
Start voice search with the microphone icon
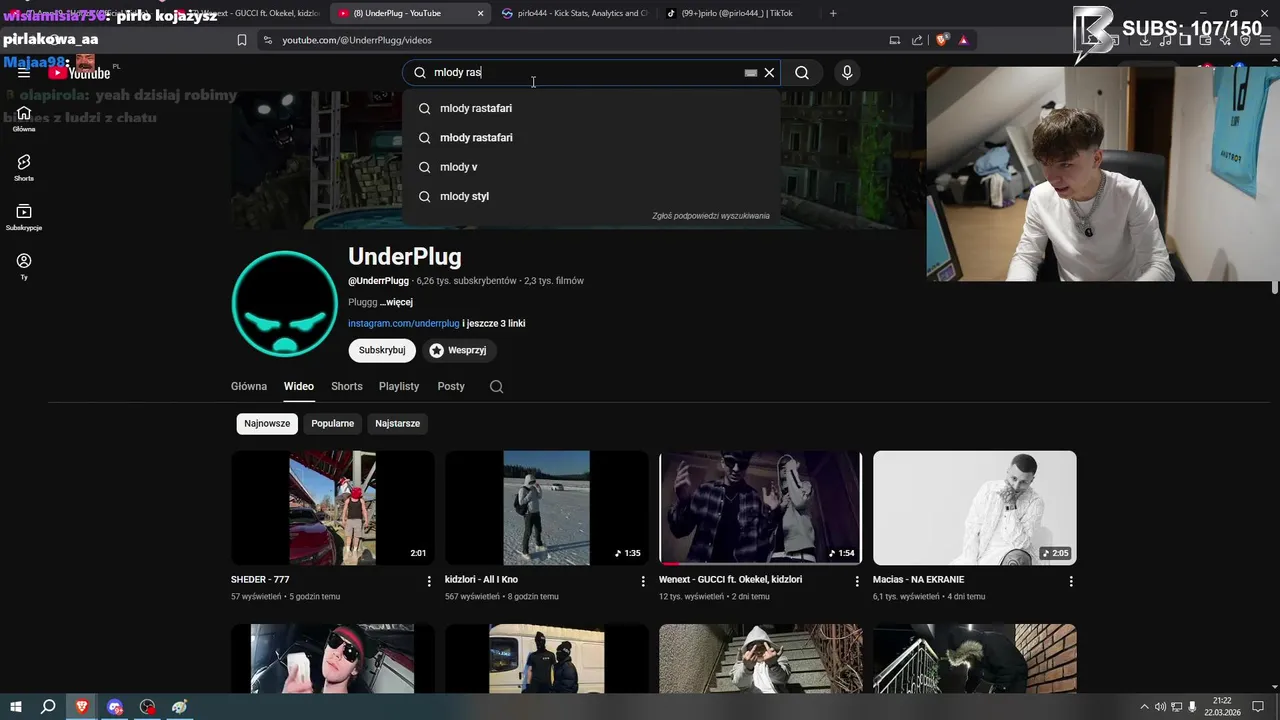[847, 72]
